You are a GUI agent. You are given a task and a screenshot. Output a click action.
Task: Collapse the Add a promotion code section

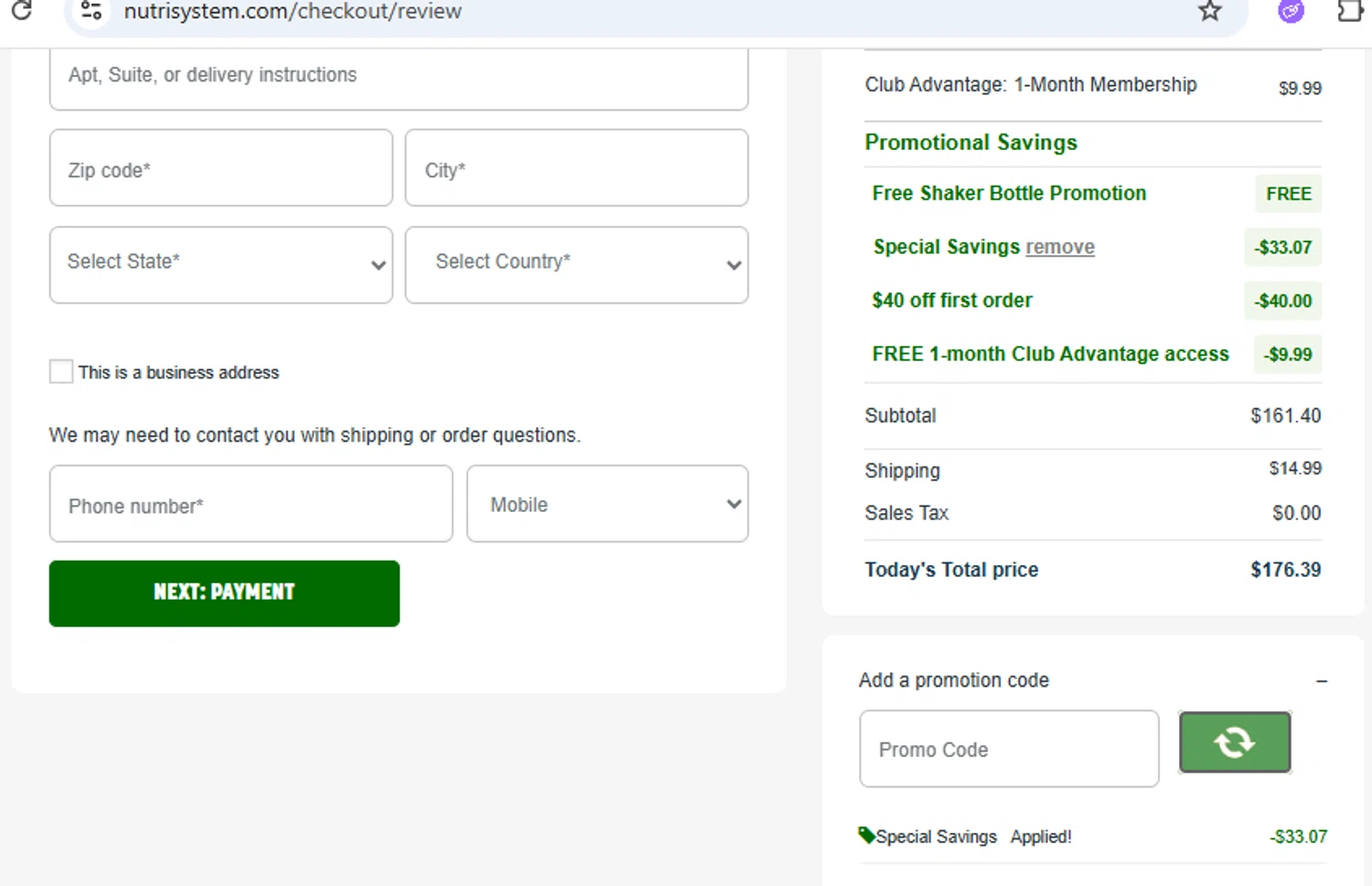tap(1321, 681)
